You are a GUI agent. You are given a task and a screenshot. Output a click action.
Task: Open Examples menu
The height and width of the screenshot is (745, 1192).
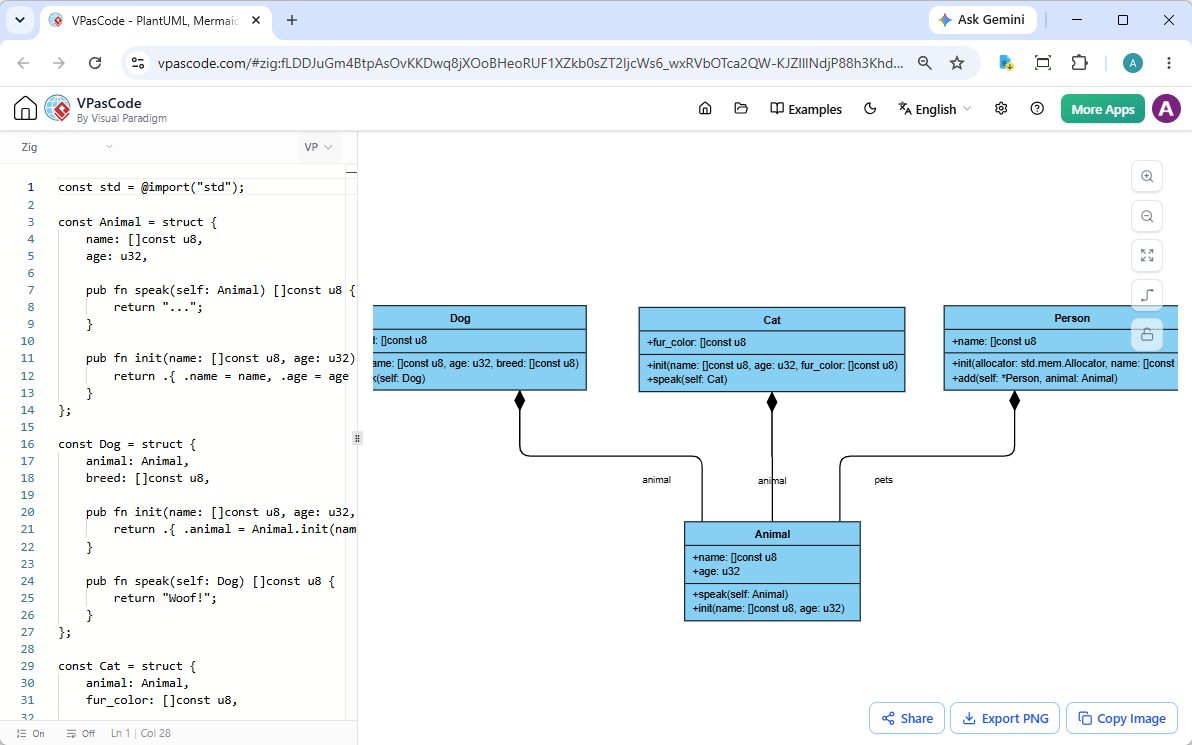pyautogui.click(x=806, y=109)
